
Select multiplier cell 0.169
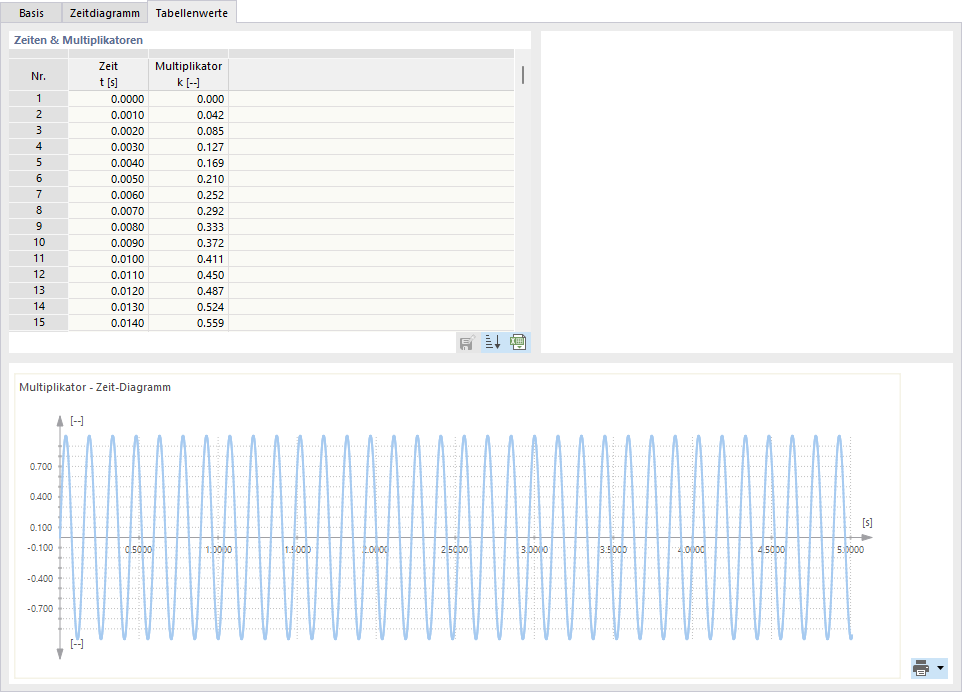click(188, 163)
